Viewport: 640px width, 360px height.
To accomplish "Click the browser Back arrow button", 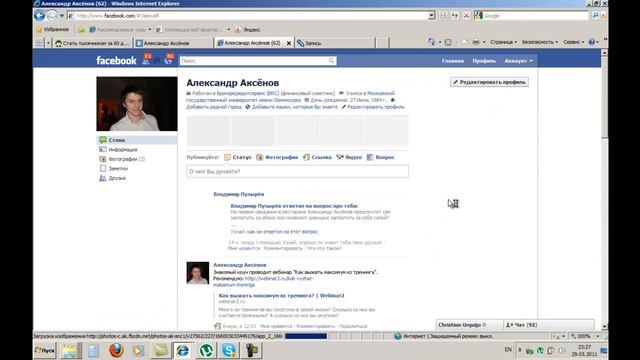I will [40, 16].
